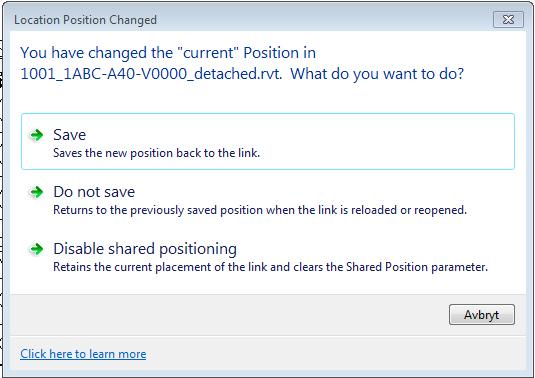This screenshot has height=378, width=535.
Task: Cancel the dialog with the Avbryt button
Action: click(x=482, y=315)
